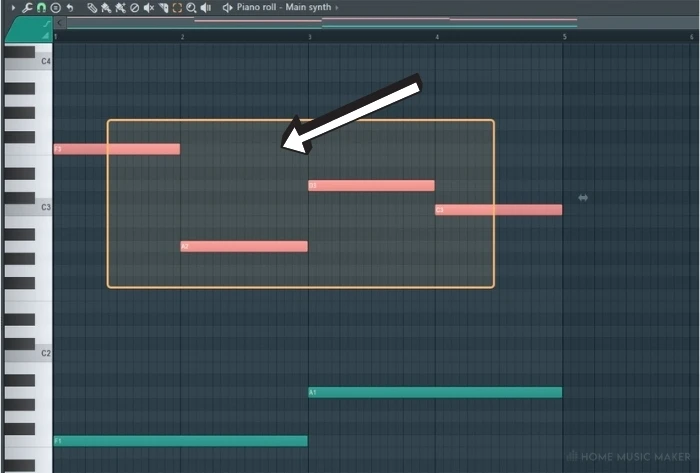
Task: Click bar 4 on the timeline ruler
Action: (437, 37)
